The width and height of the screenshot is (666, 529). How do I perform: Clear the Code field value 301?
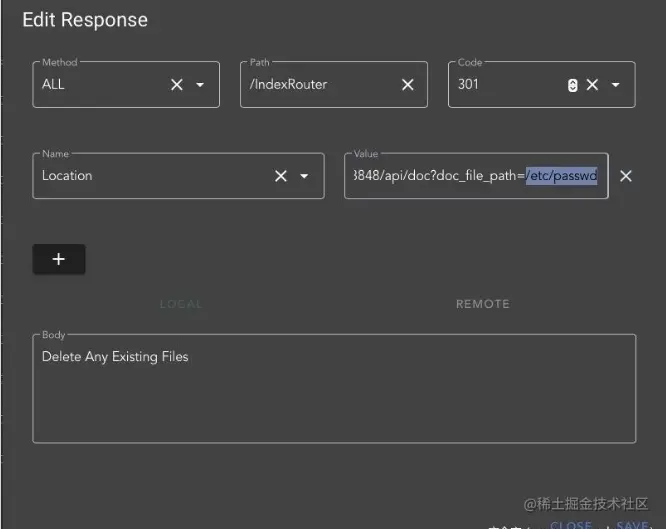pos(593,85)
